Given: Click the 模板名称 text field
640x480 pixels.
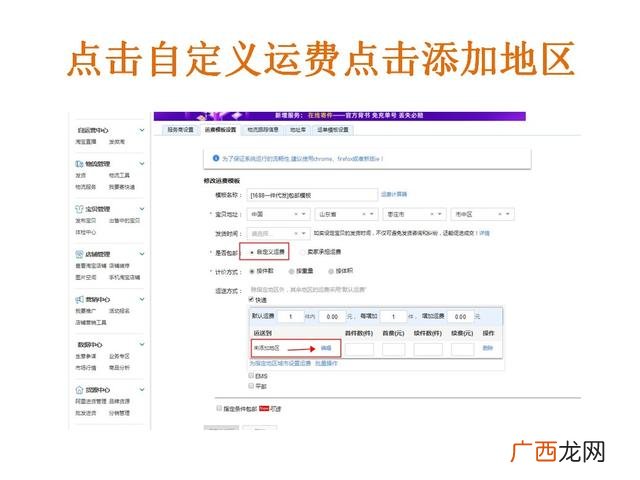Looking at the screenshot, I should (312, 195).
